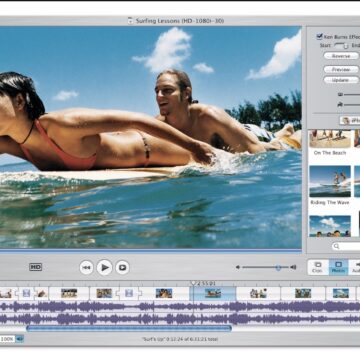
Task: Click the Reverse button
Action: click(x=341, y=56)
